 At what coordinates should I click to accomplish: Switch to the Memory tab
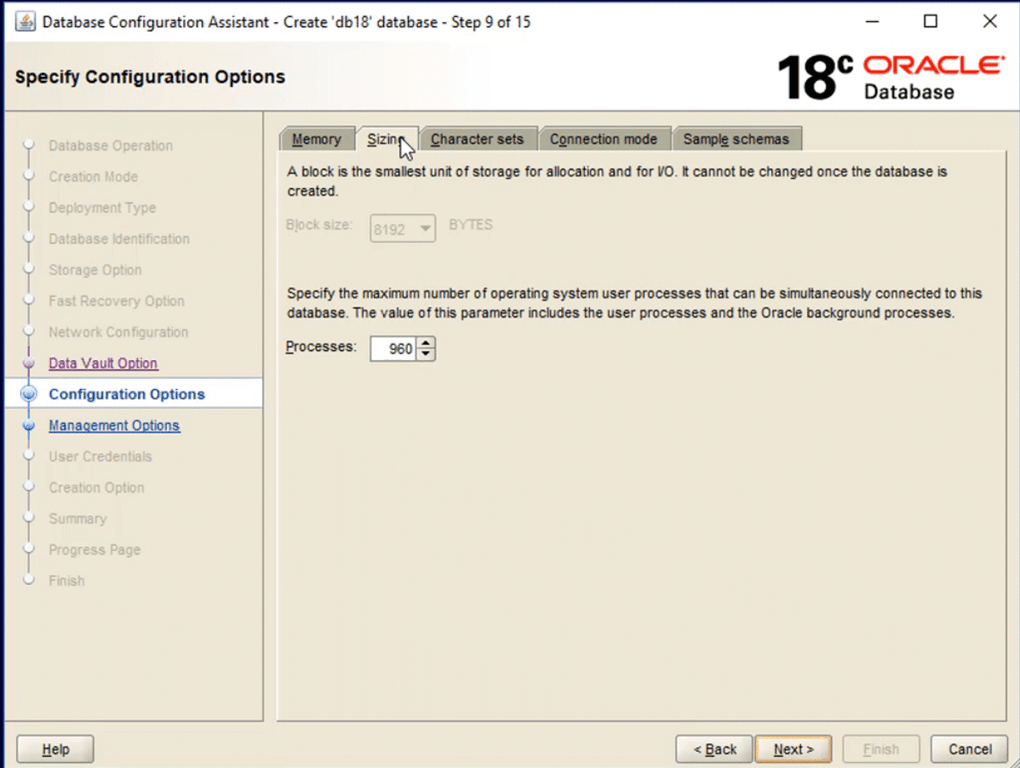pyautogui.click(x=316, y=139)
